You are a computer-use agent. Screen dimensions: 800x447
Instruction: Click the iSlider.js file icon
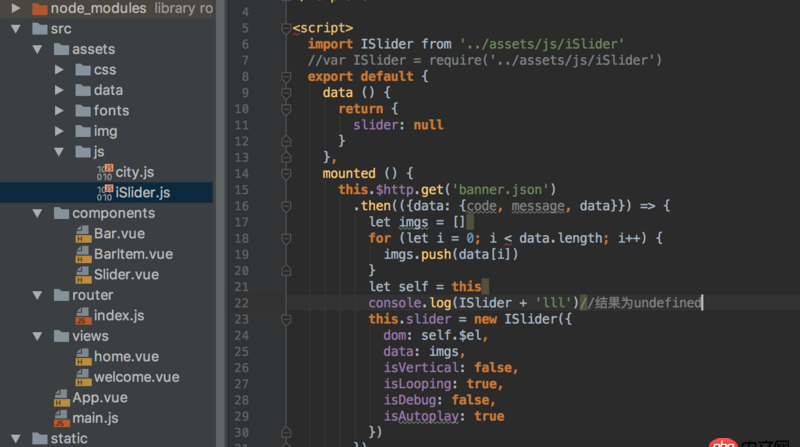104,192
